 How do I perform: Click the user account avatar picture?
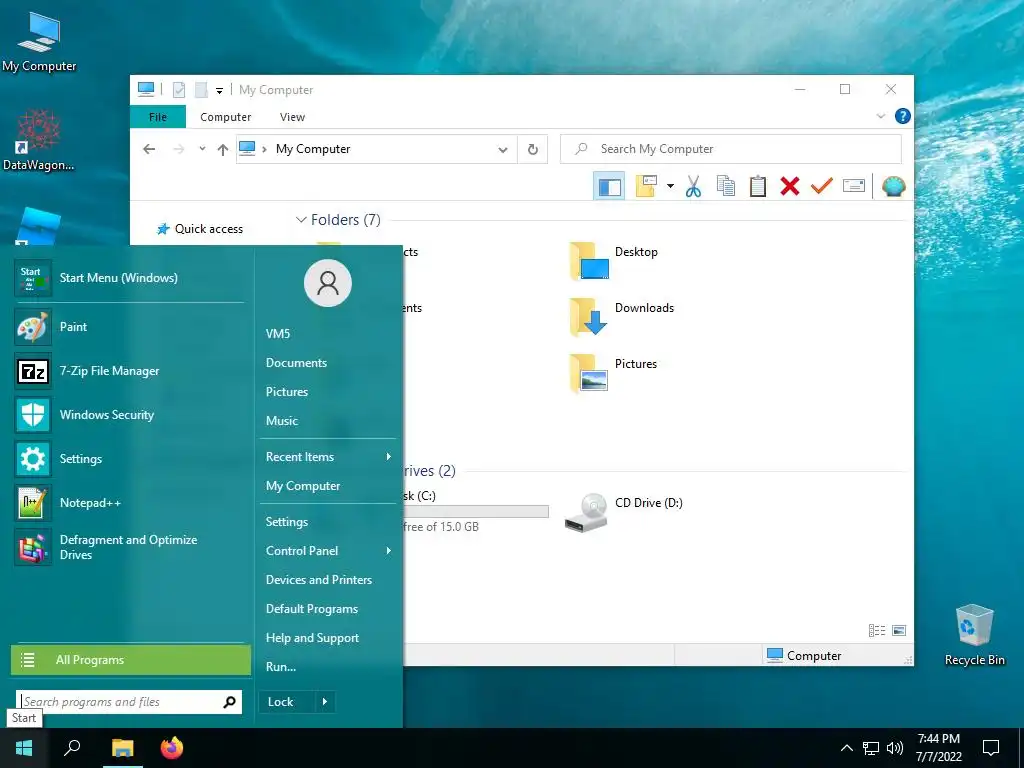point(328,283)
